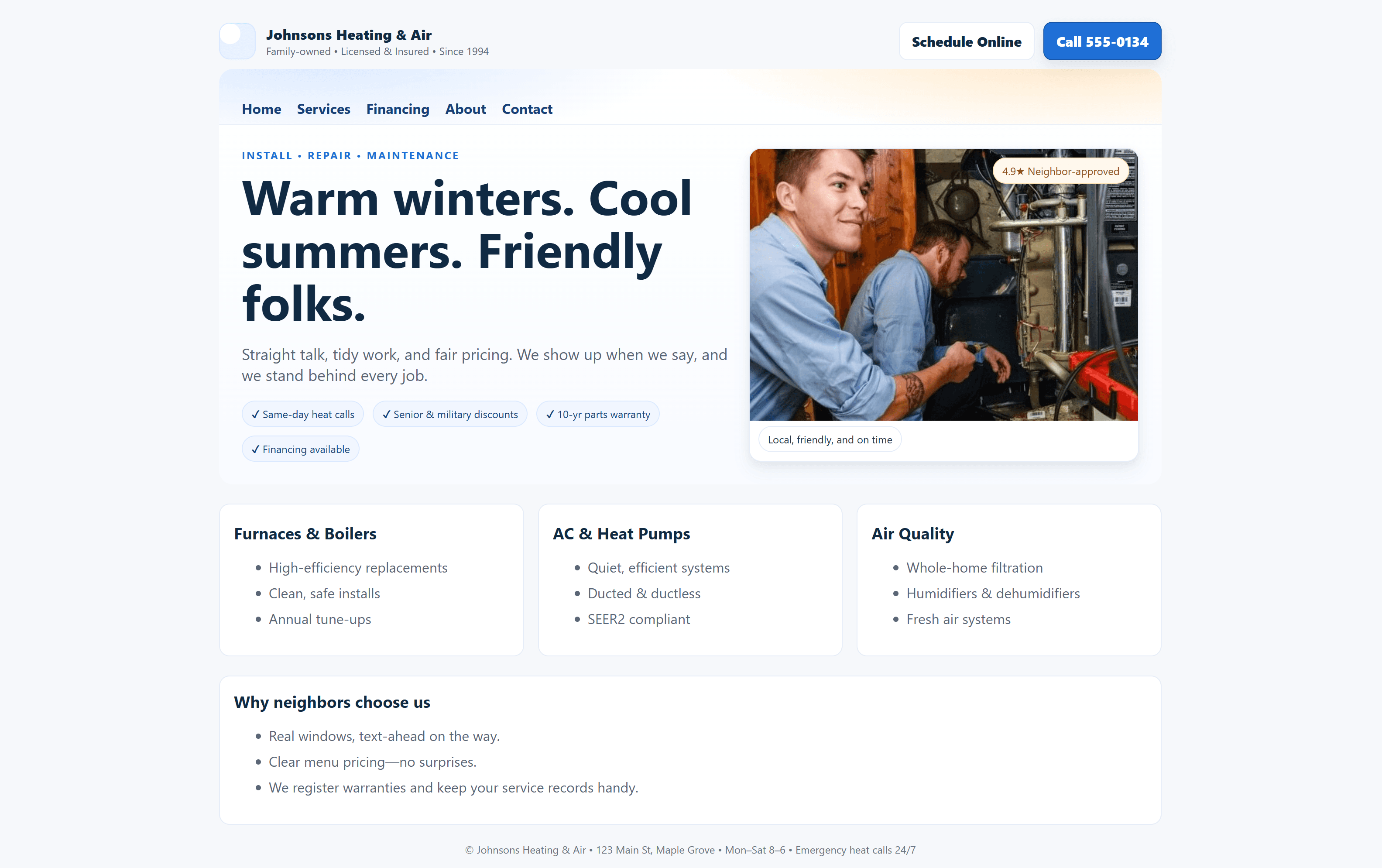The image size is (1382, 868).
Task: Select the Contact navigation link
Action: [x=527, y=109]
